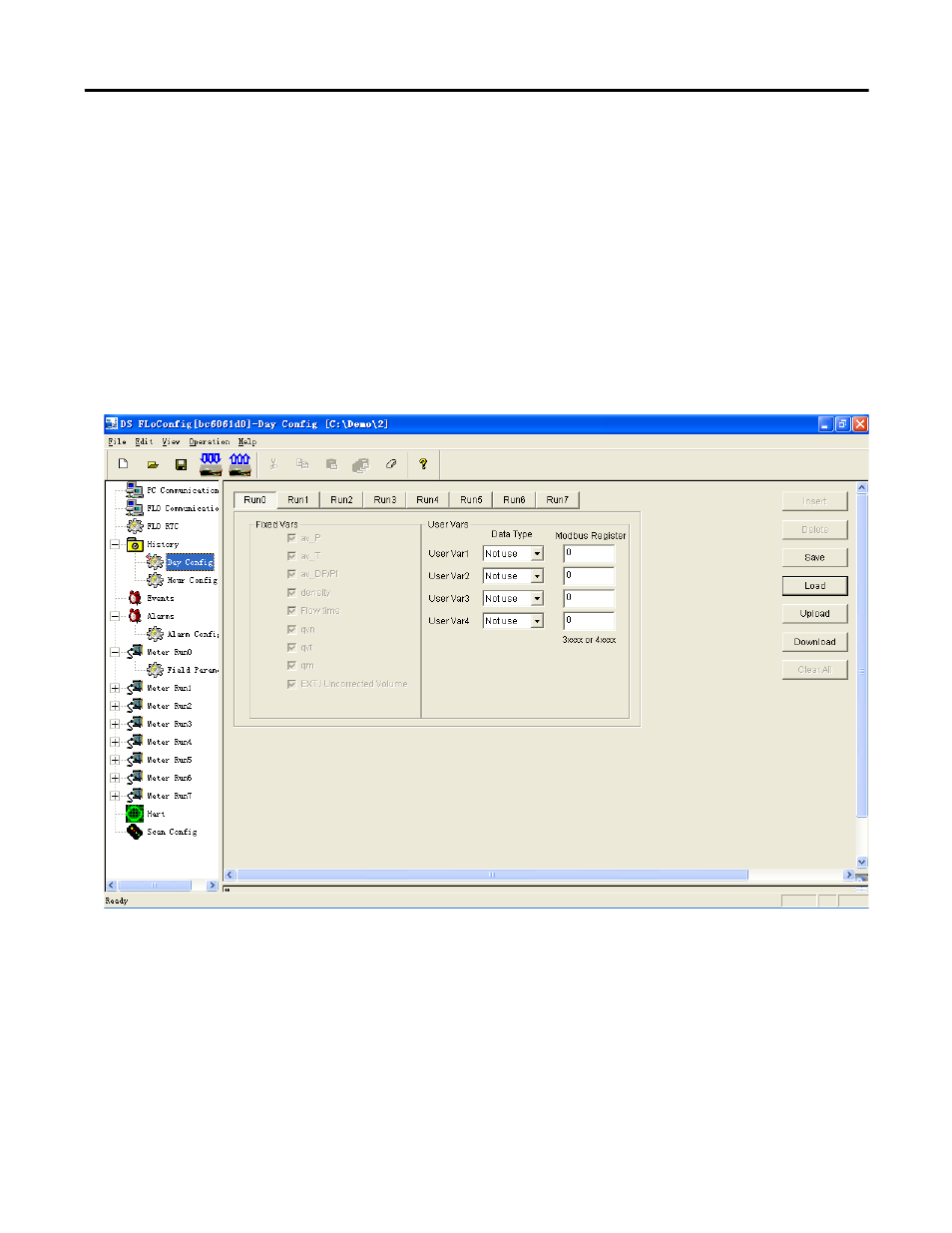
Task: Expand the Meter Run1 tree node
Action: (x=115, y=688)
